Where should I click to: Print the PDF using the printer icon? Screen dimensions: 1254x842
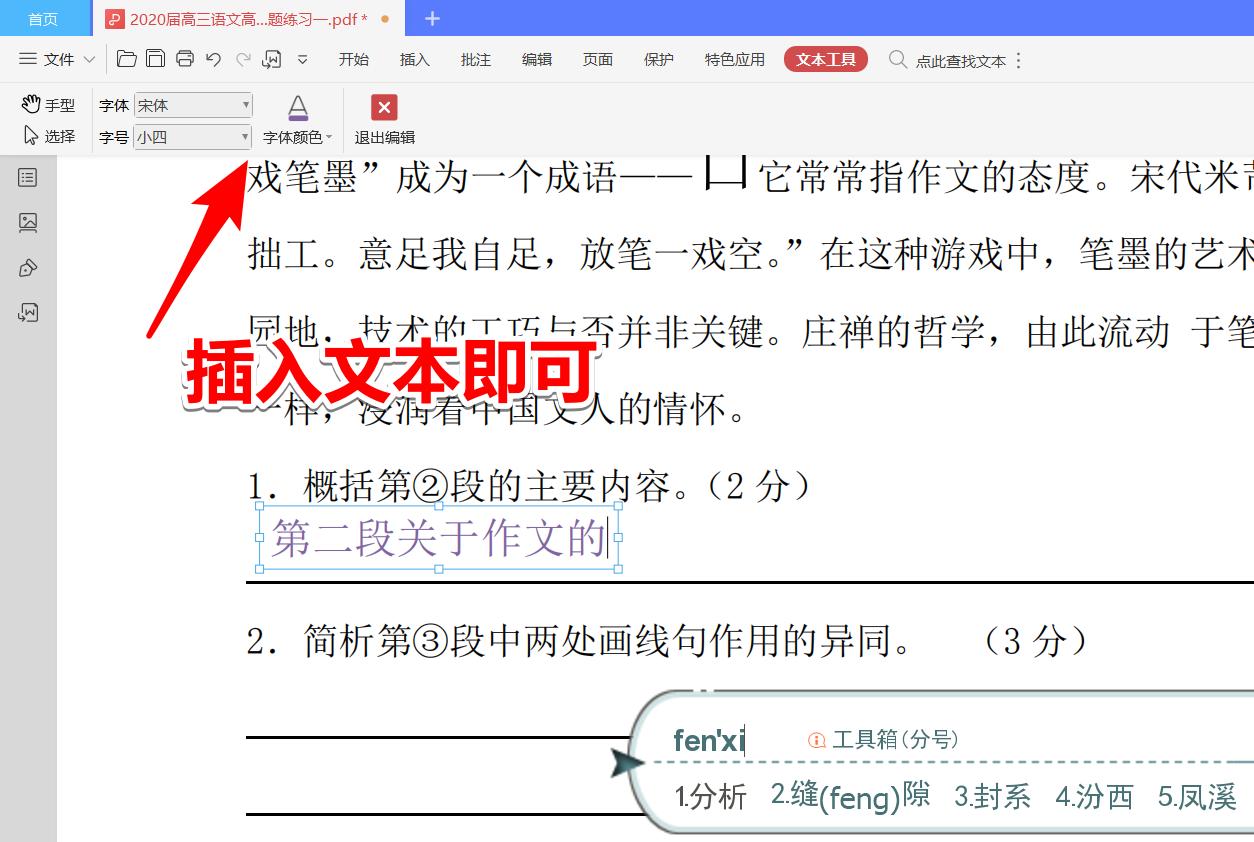tap(185, 59)
